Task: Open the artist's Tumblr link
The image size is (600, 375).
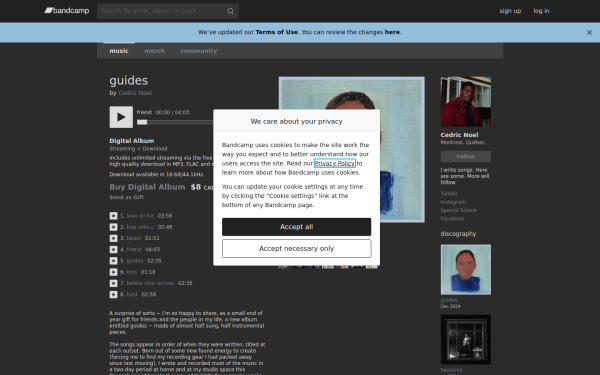Action: [449, 194]
